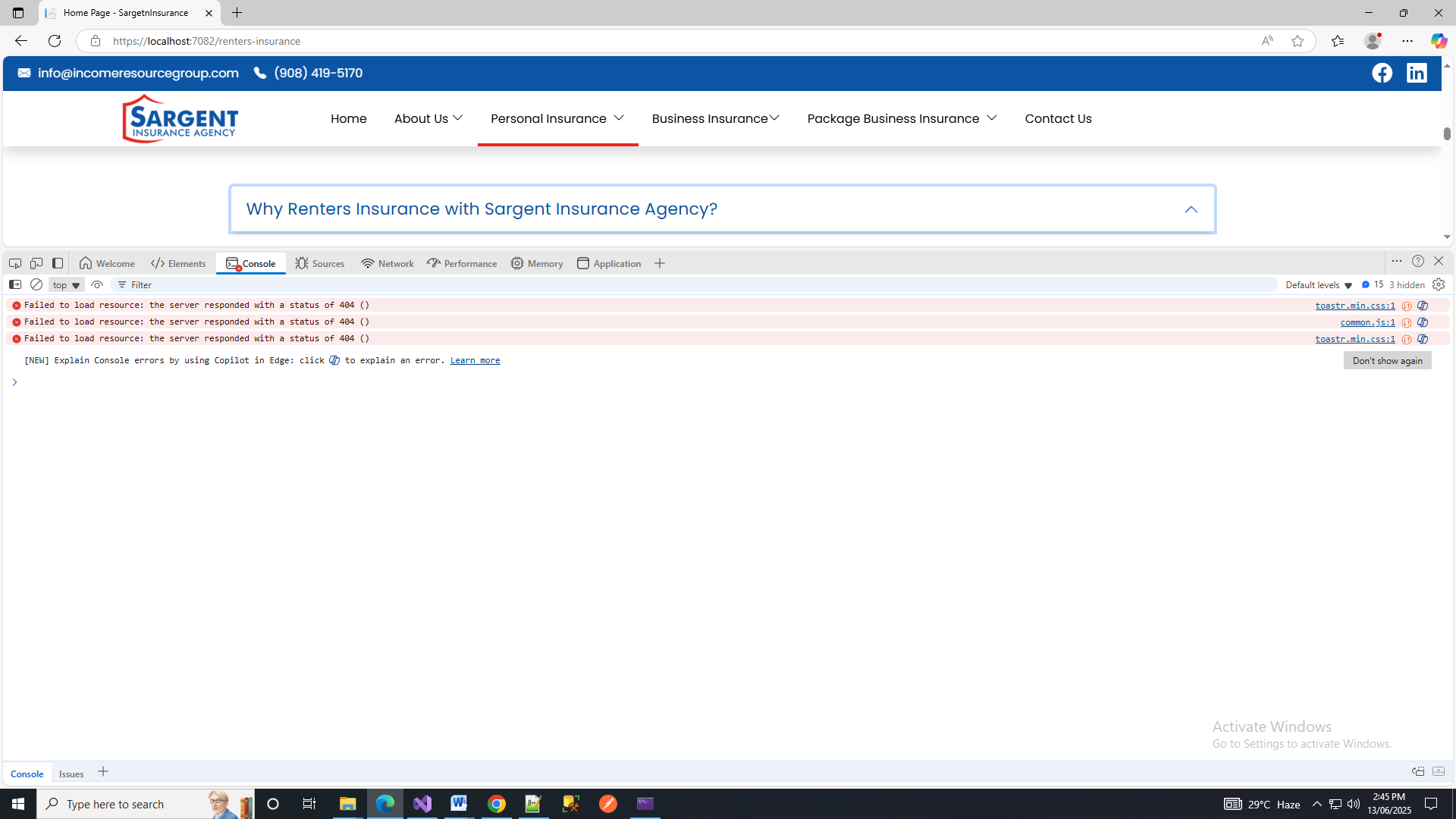This screenshot has width=1456, height=819.
Task: Click the webpage vertical scrollbar thumb
Action: (x=1447, y=133)
